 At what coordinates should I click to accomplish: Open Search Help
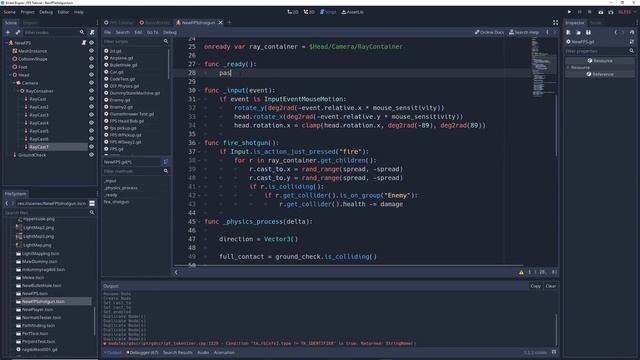coord(524,32)
